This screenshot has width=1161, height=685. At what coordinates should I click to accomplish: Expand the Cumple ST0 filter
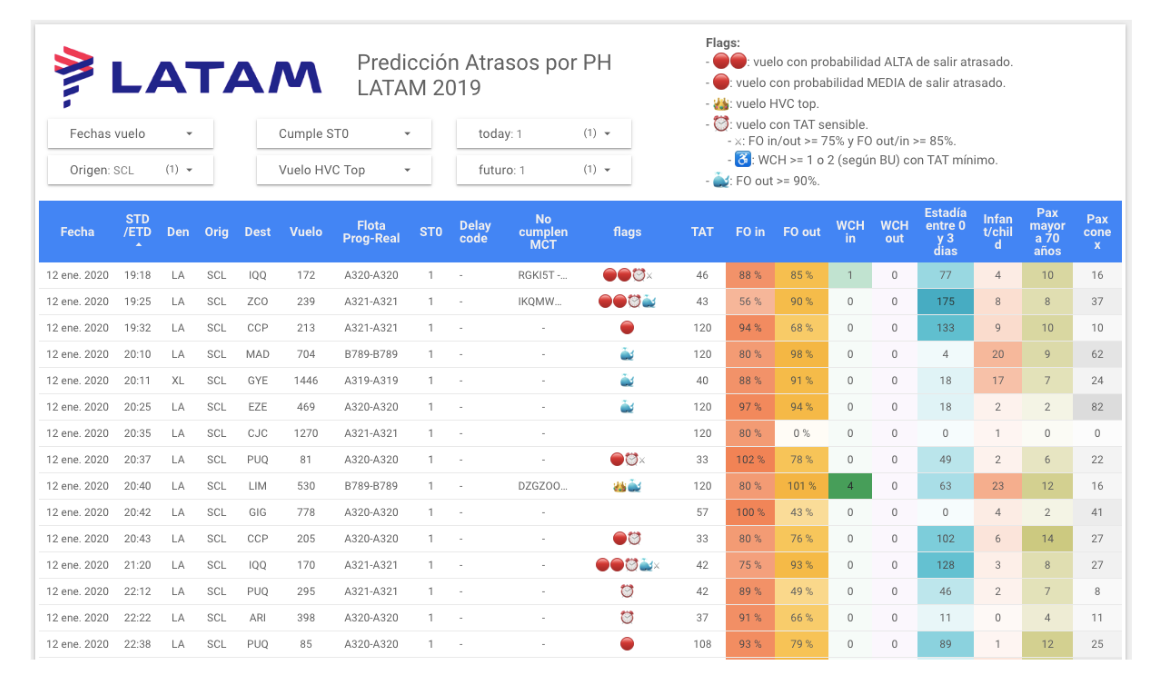click(x=344, y=134)
